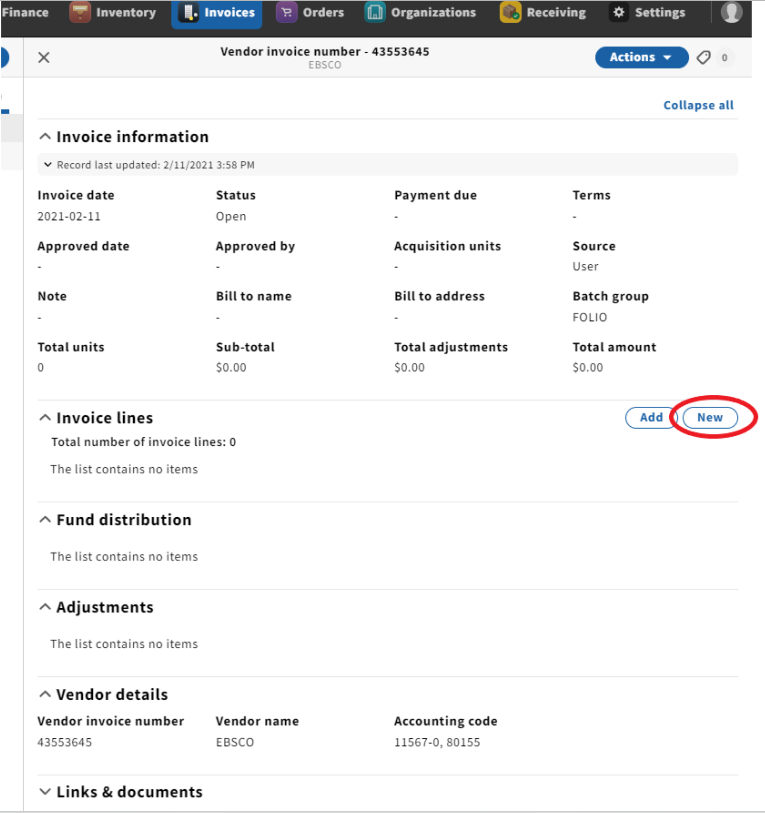This screenshot has width=765, height=813.
Task: Click the tag count badge 0
Action: pyautogui.click(x=725, y=58)
